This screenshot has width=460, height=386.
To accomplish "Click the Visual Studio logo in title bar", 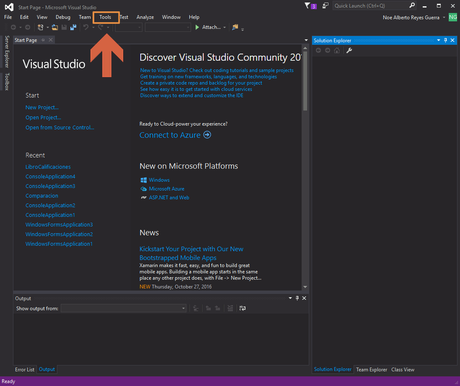I will point(9,7).
